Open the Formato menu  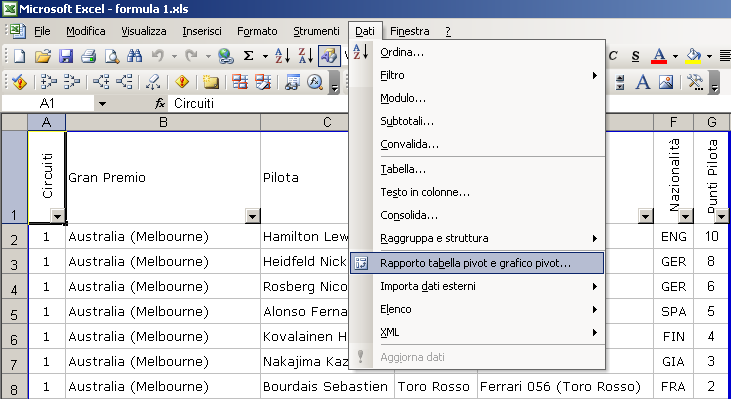coord(257,31)
